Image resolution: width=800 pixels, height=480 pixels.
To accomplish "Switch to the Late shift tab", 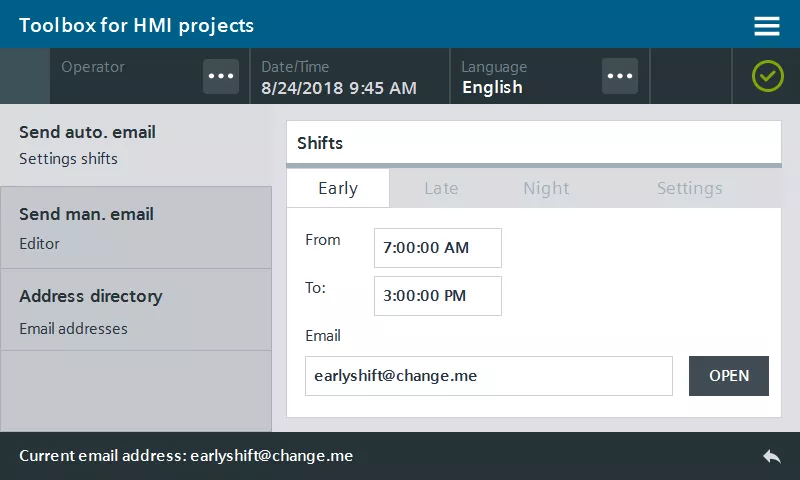I will click(x=441, y=188).
